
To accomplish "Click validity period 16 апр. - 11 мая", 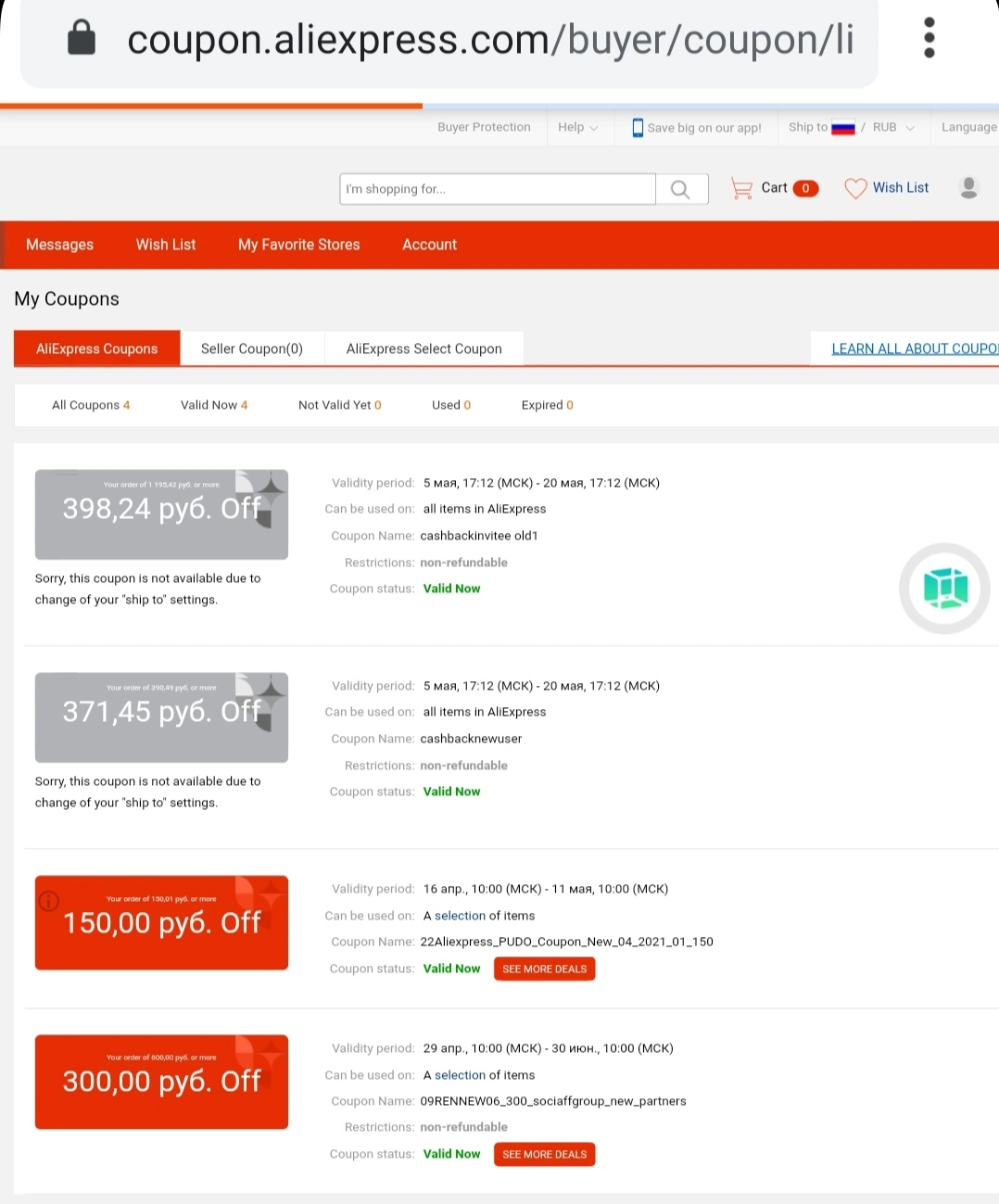I will 546,889.
